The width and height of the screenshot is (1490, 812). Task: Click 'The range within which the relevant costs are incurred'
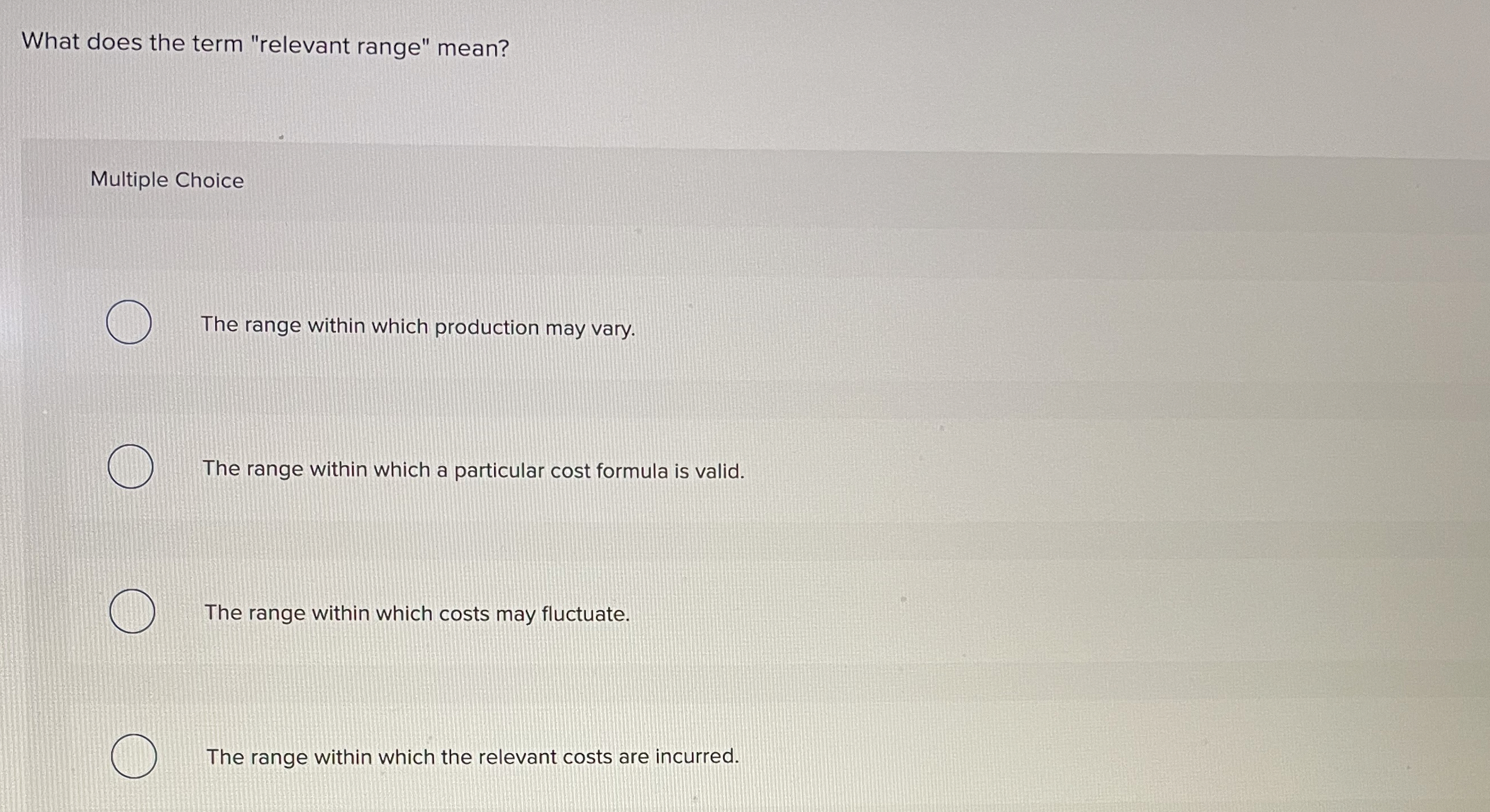[x=472, y=756]
